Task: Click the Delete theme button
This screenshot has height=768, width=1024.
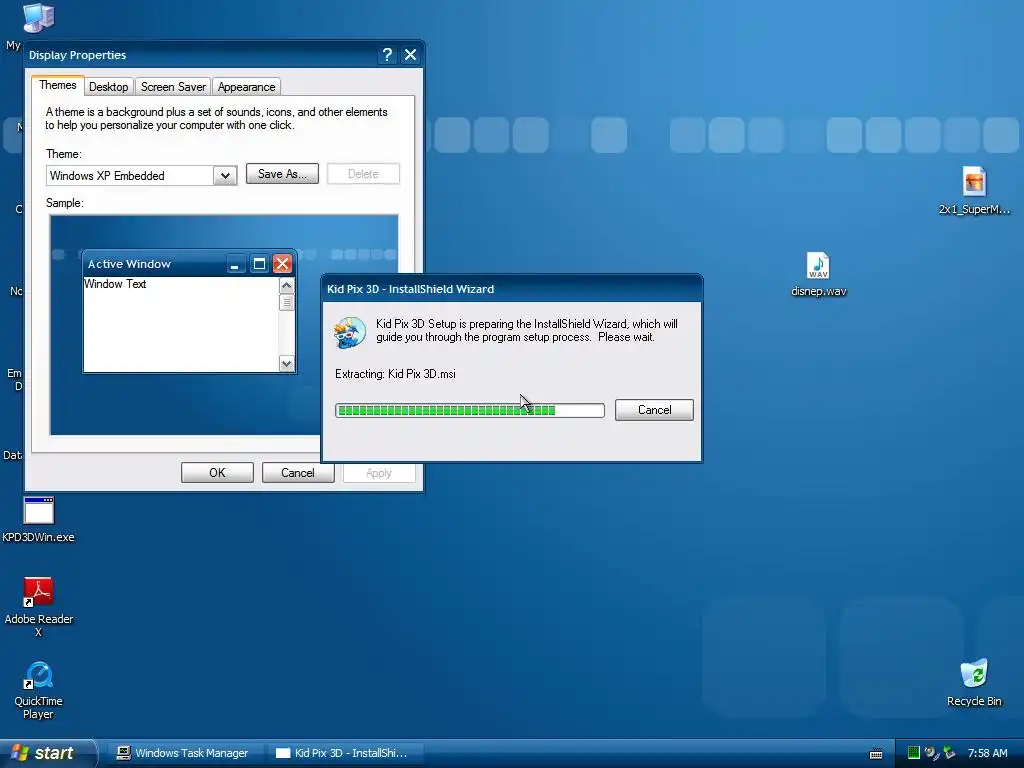Action: 363,174
